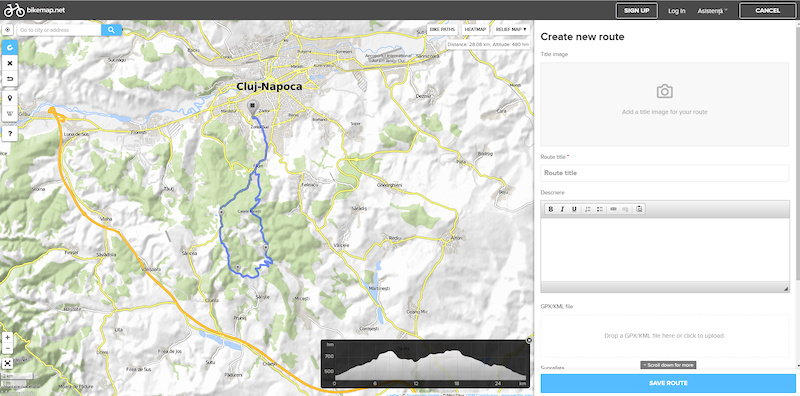The width and height of the screenshot is (800, 396).
Task: Click the remove link icon
Action: [626, 209]
